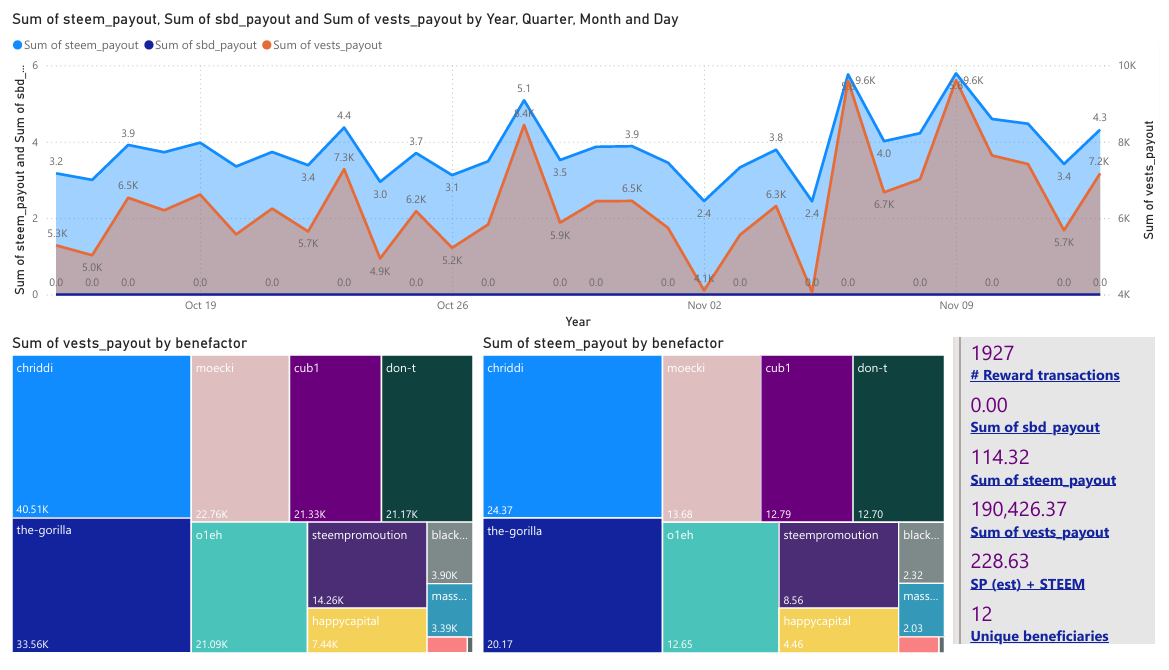Select chriddi tile in vests_payout treemap
The width and height of the screenshot is (1169, 670).
point(101,437)
